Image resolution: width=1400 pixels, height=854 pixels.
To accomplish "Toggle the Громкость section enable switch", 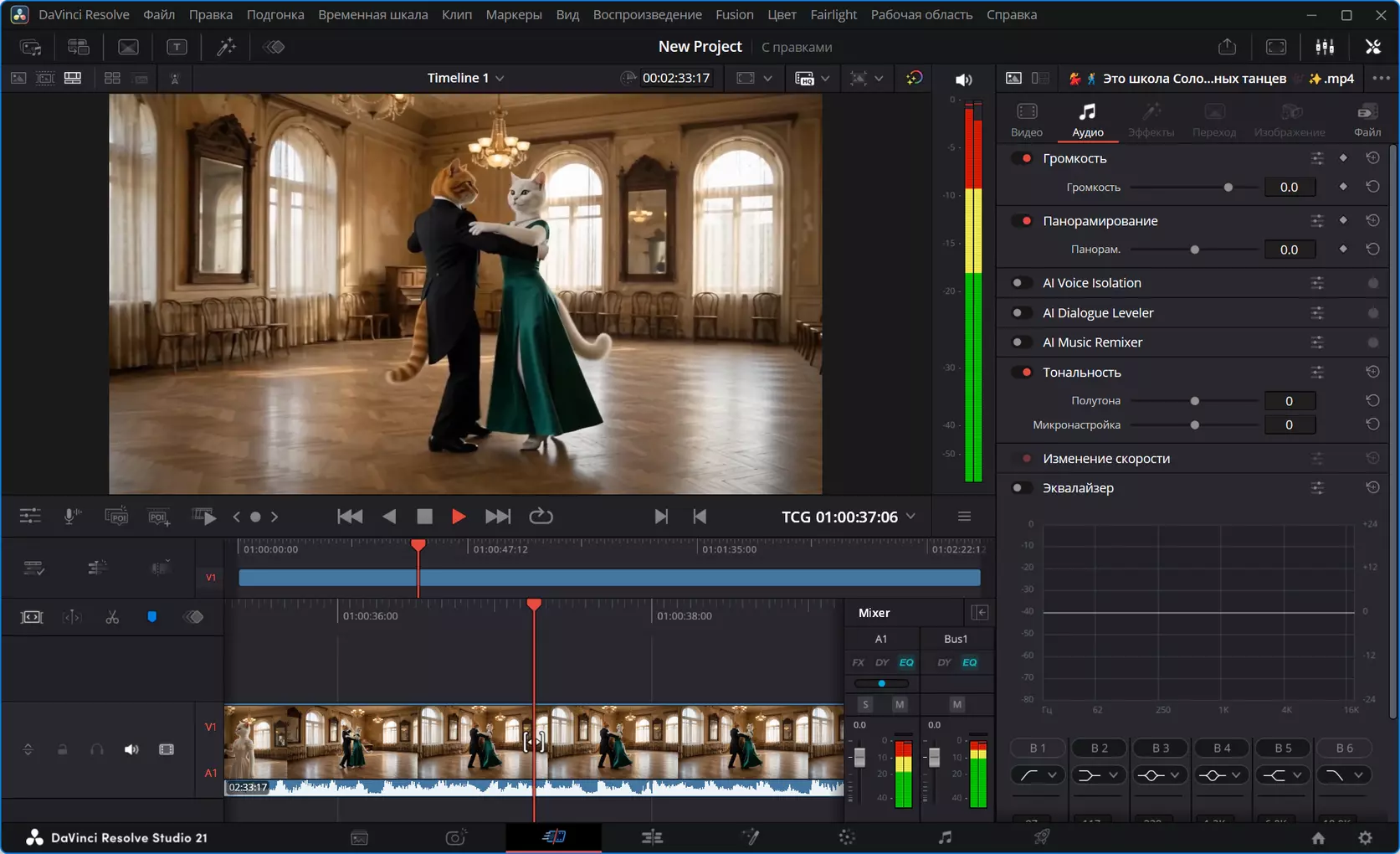I will [x=1022, y=158].
